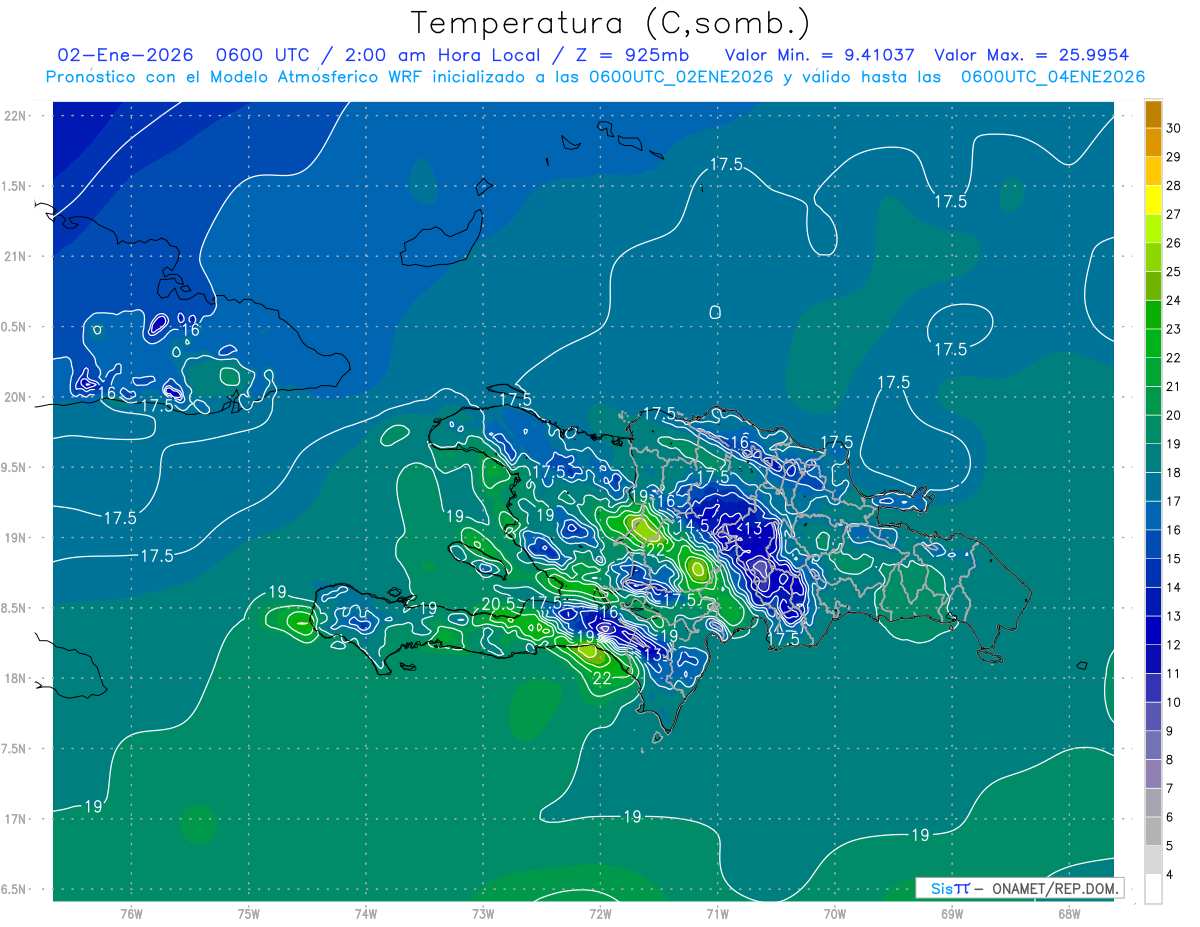
Task: Click the 4 label on the color scale
Action: (1174, 875)
